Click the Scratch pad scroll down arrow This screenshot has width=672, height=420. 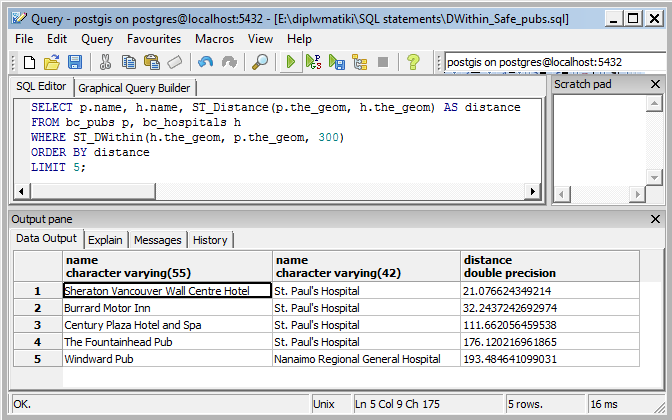click(x=654, y=177)
